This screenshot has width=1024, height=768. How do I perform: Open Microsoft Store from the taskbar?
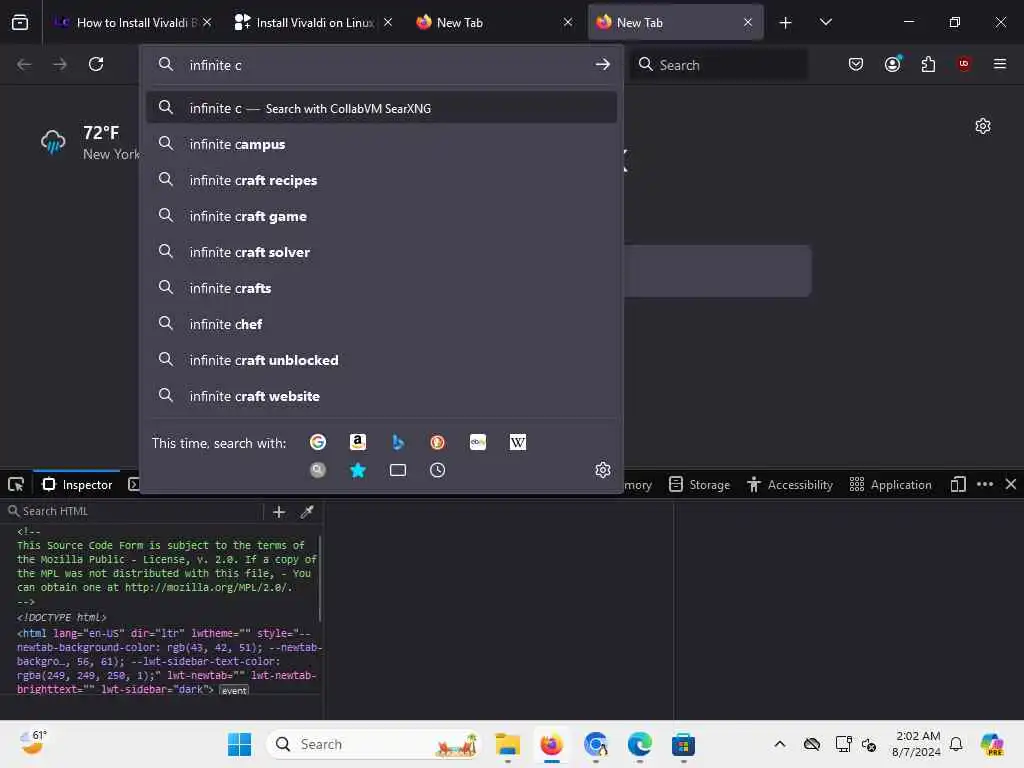[x=683, y=744]
